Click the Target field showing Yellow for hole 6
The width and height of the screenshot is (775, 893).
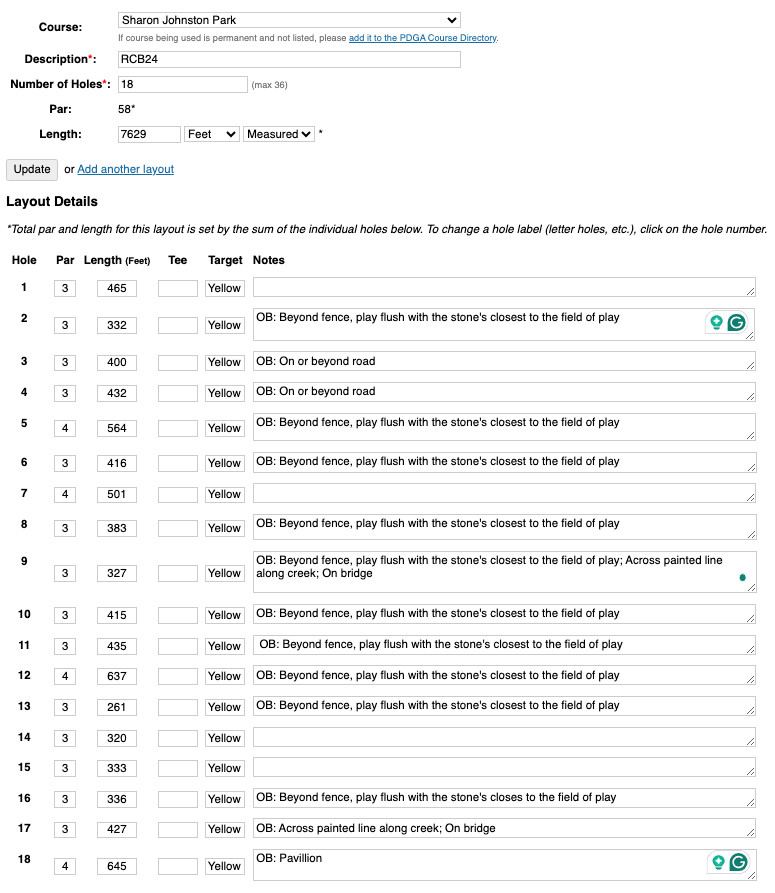point(224,464)
